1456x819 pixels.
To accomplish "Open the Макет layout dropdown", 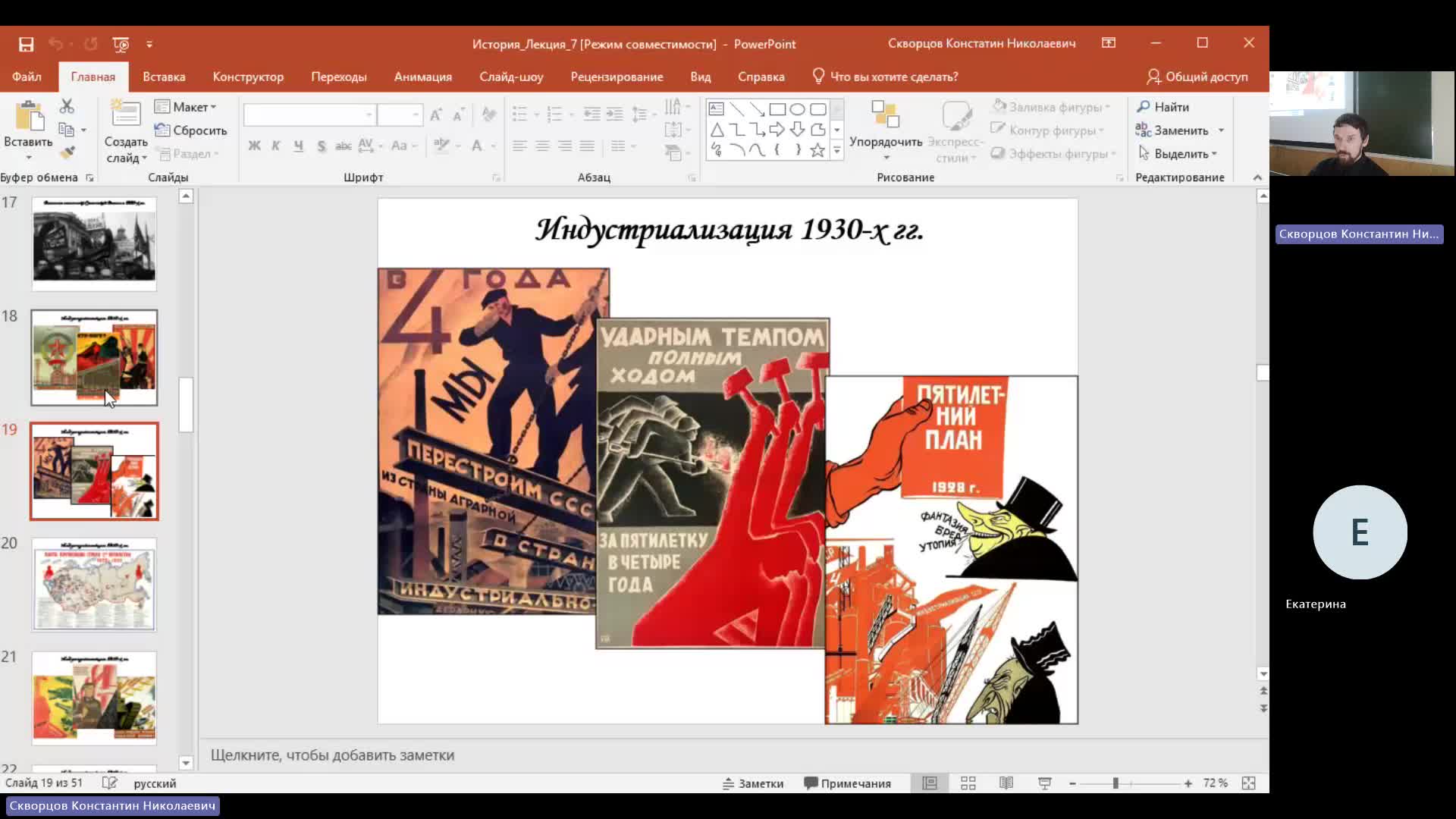I will pos(186,107).
